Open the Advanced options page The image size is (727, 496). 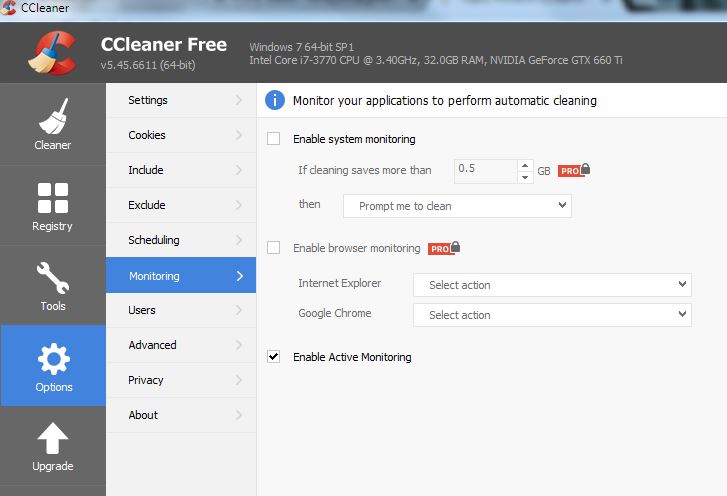pyautogui.click(x=181, y=345)
